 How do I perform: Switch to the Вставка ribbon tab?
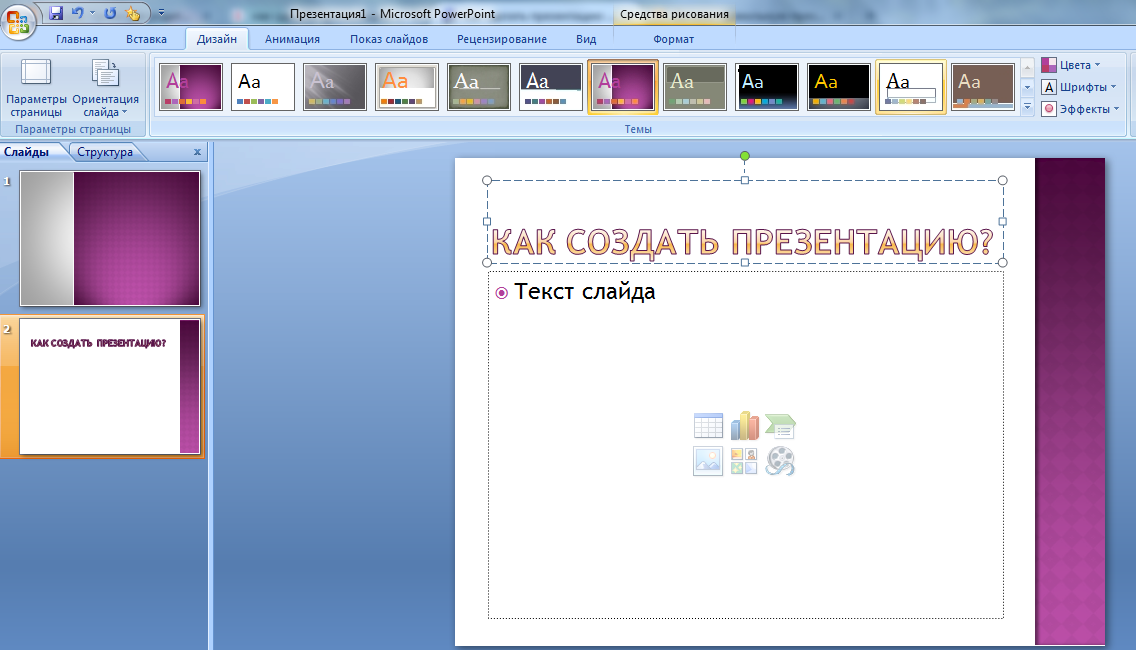147,39
